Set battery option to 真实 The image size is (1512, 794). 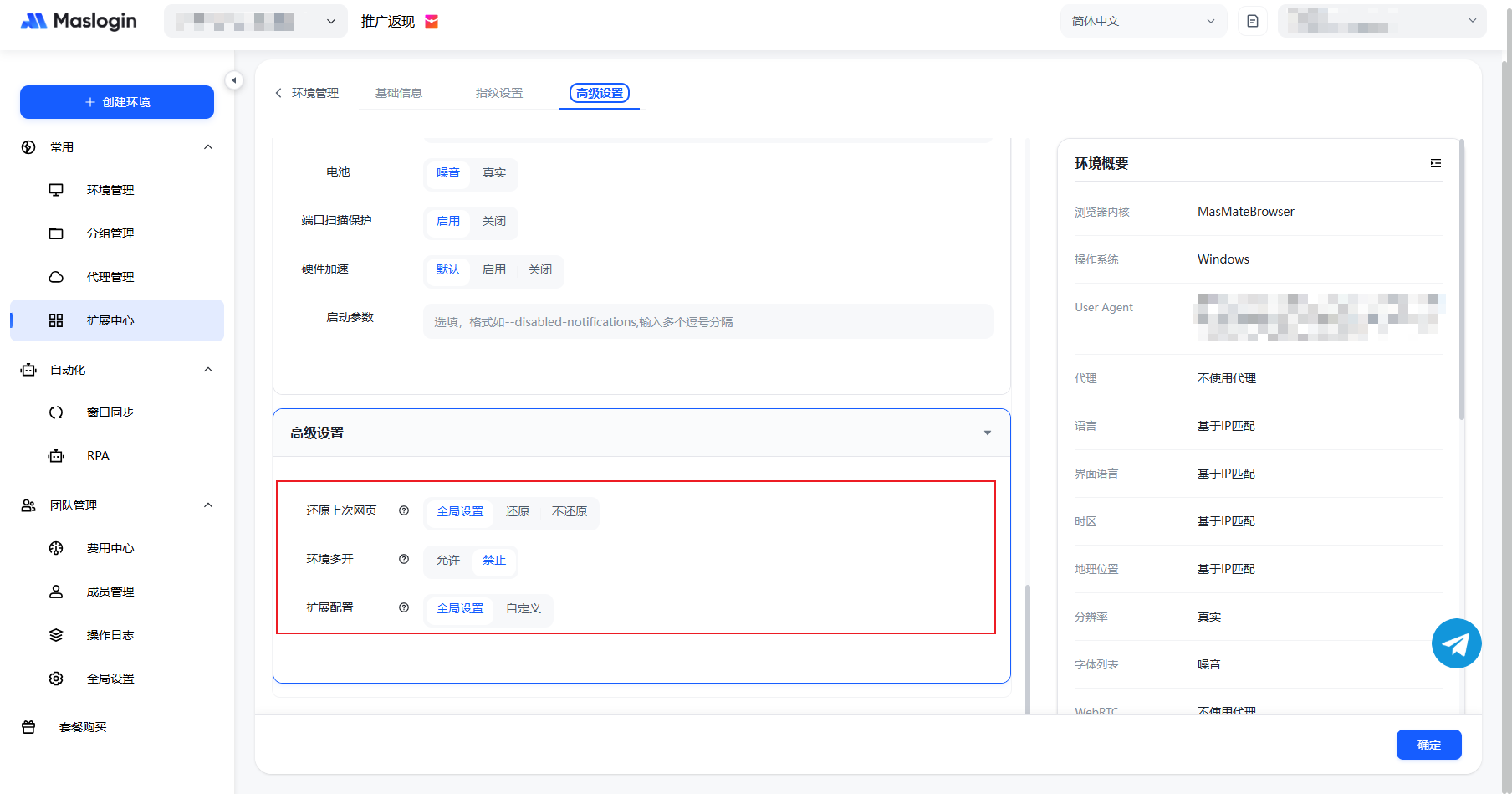pyautogui.click(x=494, y=173)
